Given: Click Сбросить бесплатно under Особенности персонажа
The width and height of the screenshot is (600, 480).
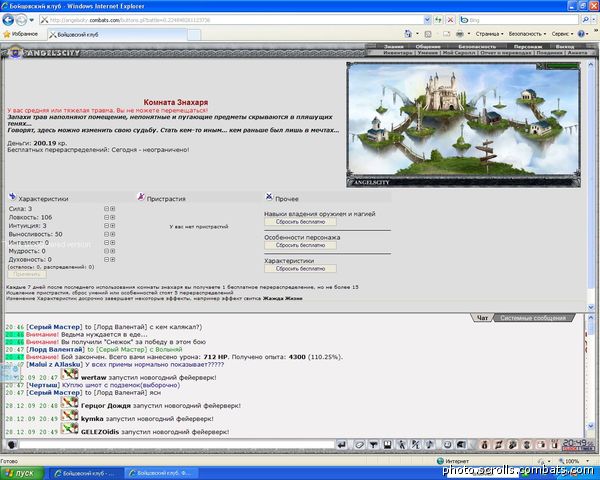Looking at the screenshot, I should click(x=300, y=245).
